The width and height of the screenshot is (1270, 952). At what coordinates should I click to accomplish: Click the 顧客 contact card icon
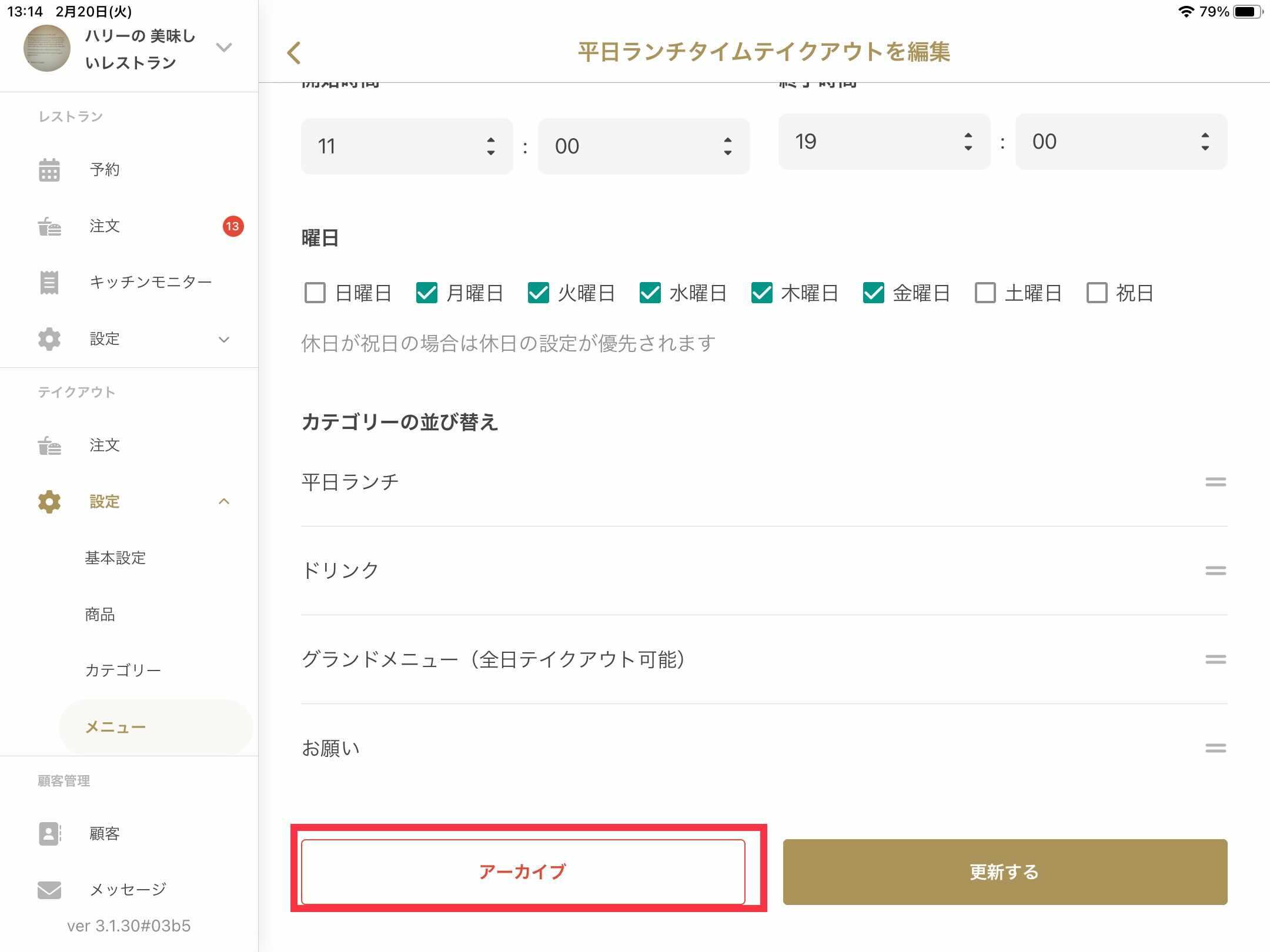coord(49,833)
